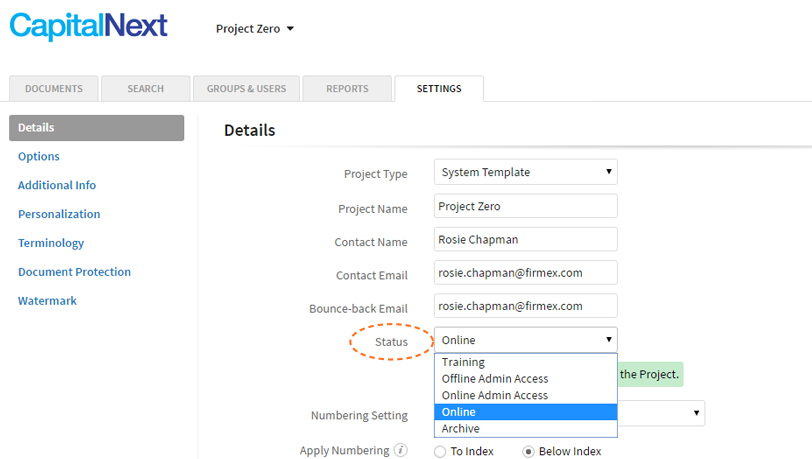Viewport: 812px width, 459px height.
Task: Open the Watermark settings link
Action: point(47,301)
